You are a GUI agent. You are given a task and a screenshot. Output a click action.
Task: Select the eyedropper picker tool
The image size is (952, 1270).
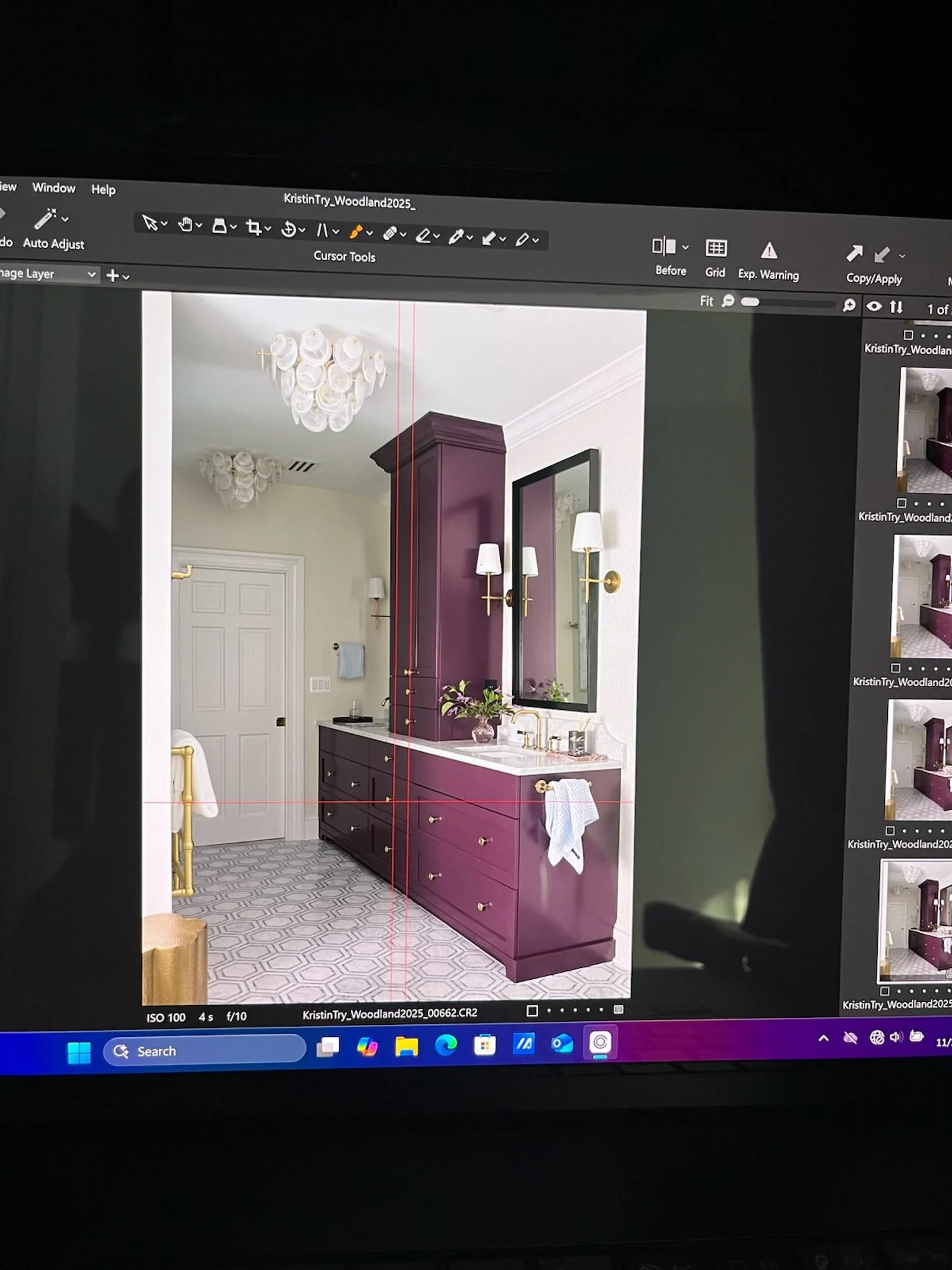click(x=456, y=237)
